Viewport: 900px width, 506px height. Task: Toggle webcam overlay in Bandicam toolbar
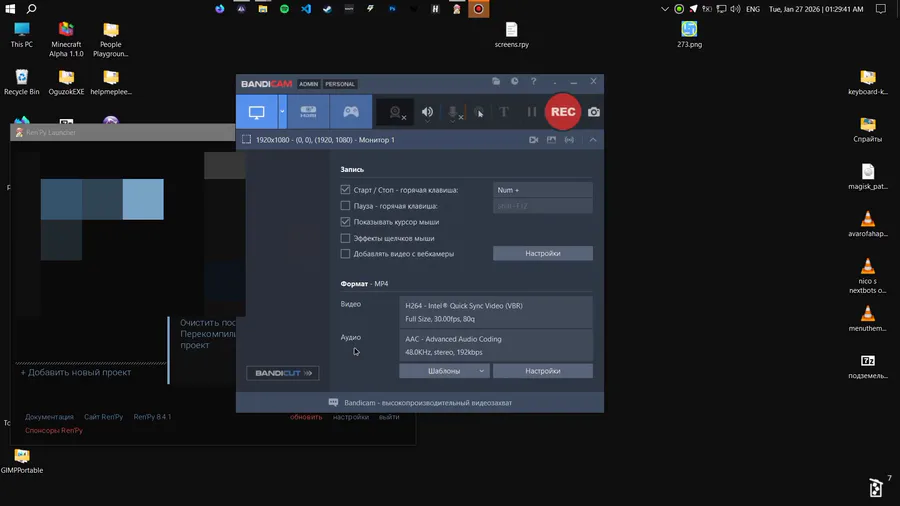click(395, 112)
